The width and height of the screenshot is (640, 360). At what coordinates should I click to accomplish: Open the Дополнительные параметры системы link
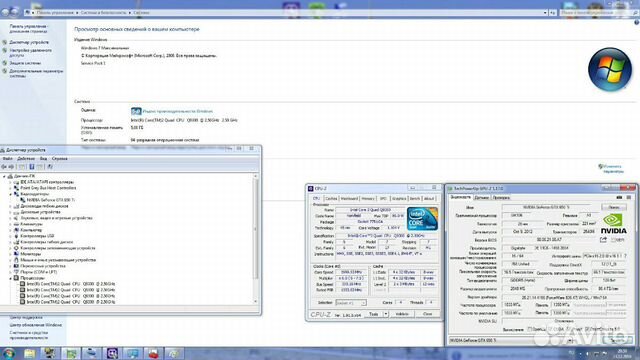pyautogui.click(x=36, y=73)
